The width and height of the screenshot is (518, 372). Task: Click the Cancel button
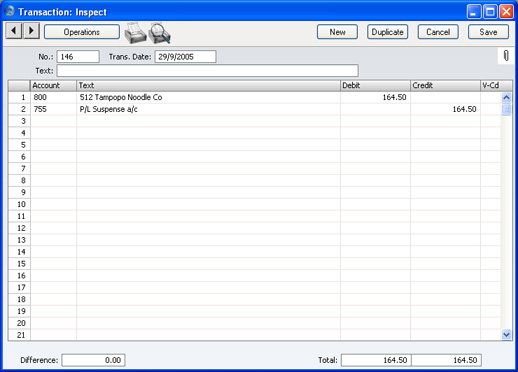point(438,32)
